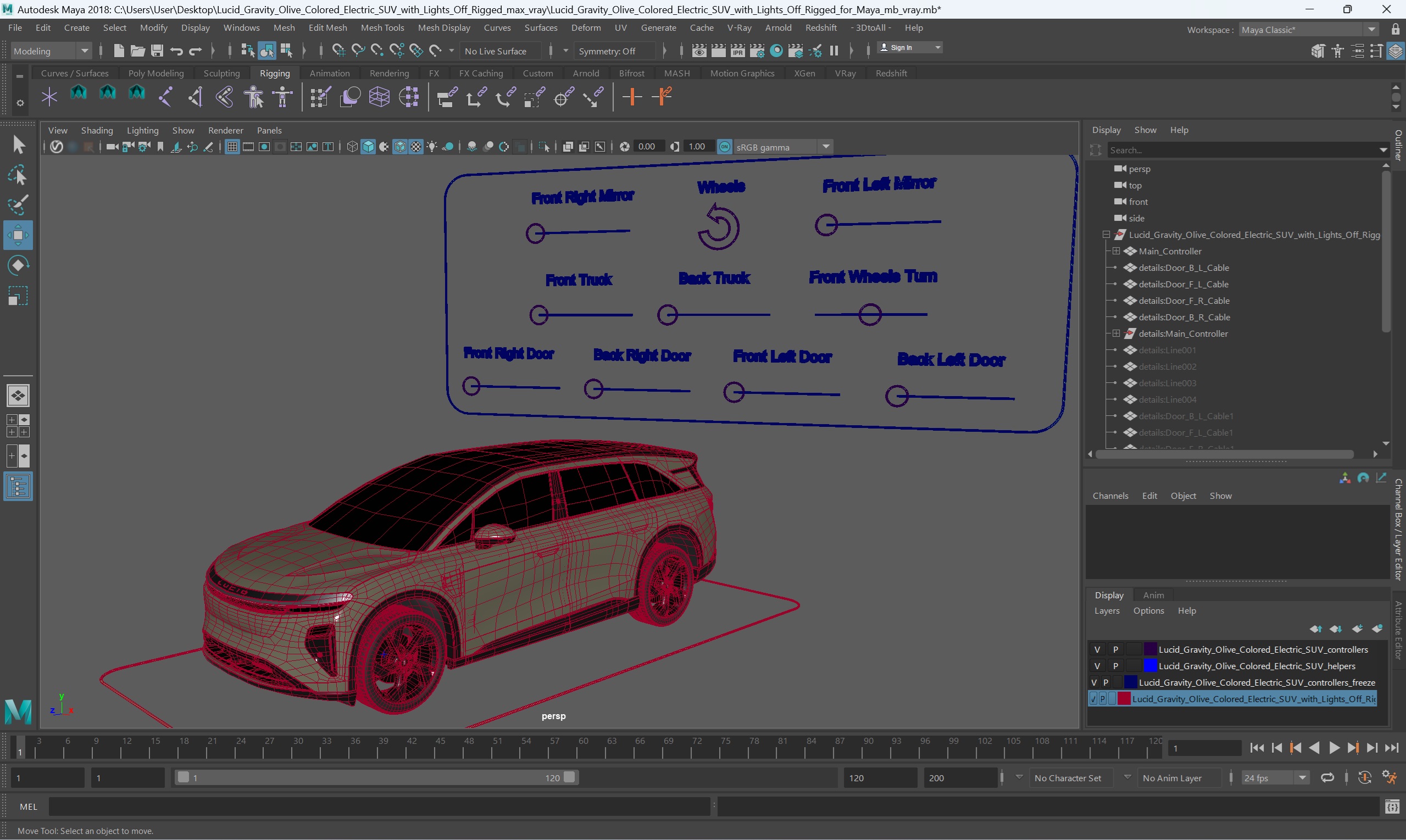Click the IPR render icon
Viewport: 1406px width, 840px height.
pos(737,51)
